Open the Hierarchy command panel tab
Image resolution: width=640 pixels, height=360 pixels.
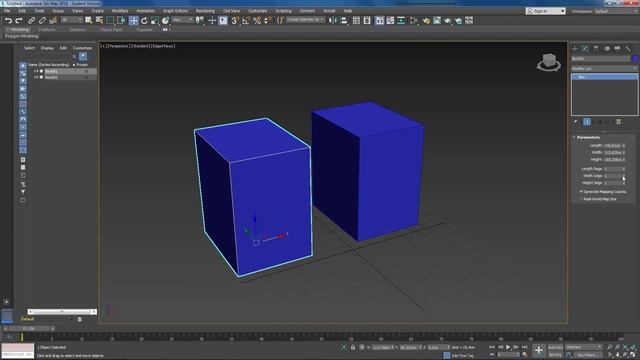tap(596, 49)
